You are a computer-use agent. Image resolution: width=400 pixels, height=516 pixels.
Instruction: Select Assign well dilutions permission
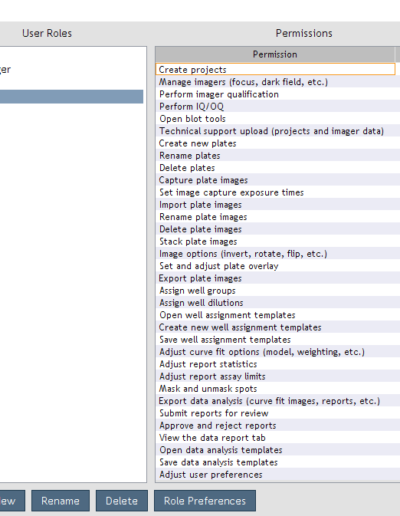(x=278, y=303)
